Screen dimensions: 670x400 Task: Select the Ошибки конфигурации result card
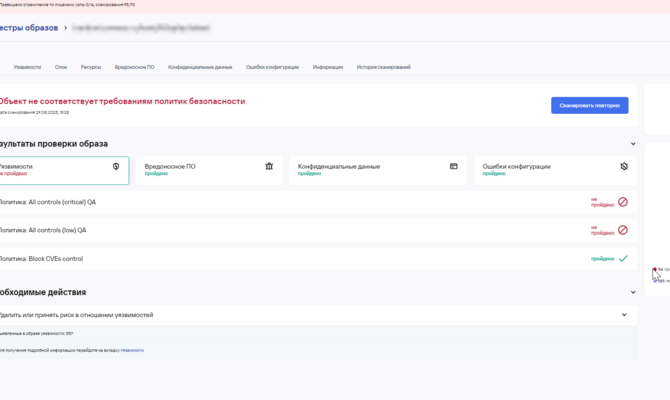[555, 171]
